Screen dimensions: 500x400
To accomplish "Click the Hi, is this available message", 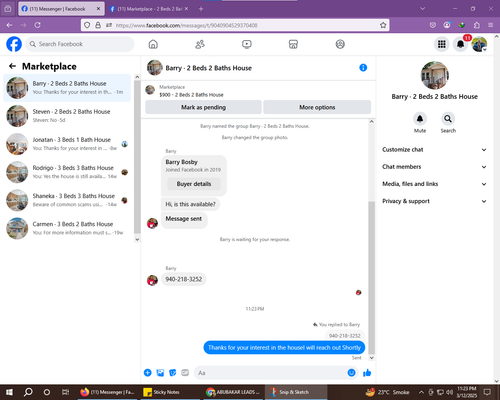I will (190, 204).
